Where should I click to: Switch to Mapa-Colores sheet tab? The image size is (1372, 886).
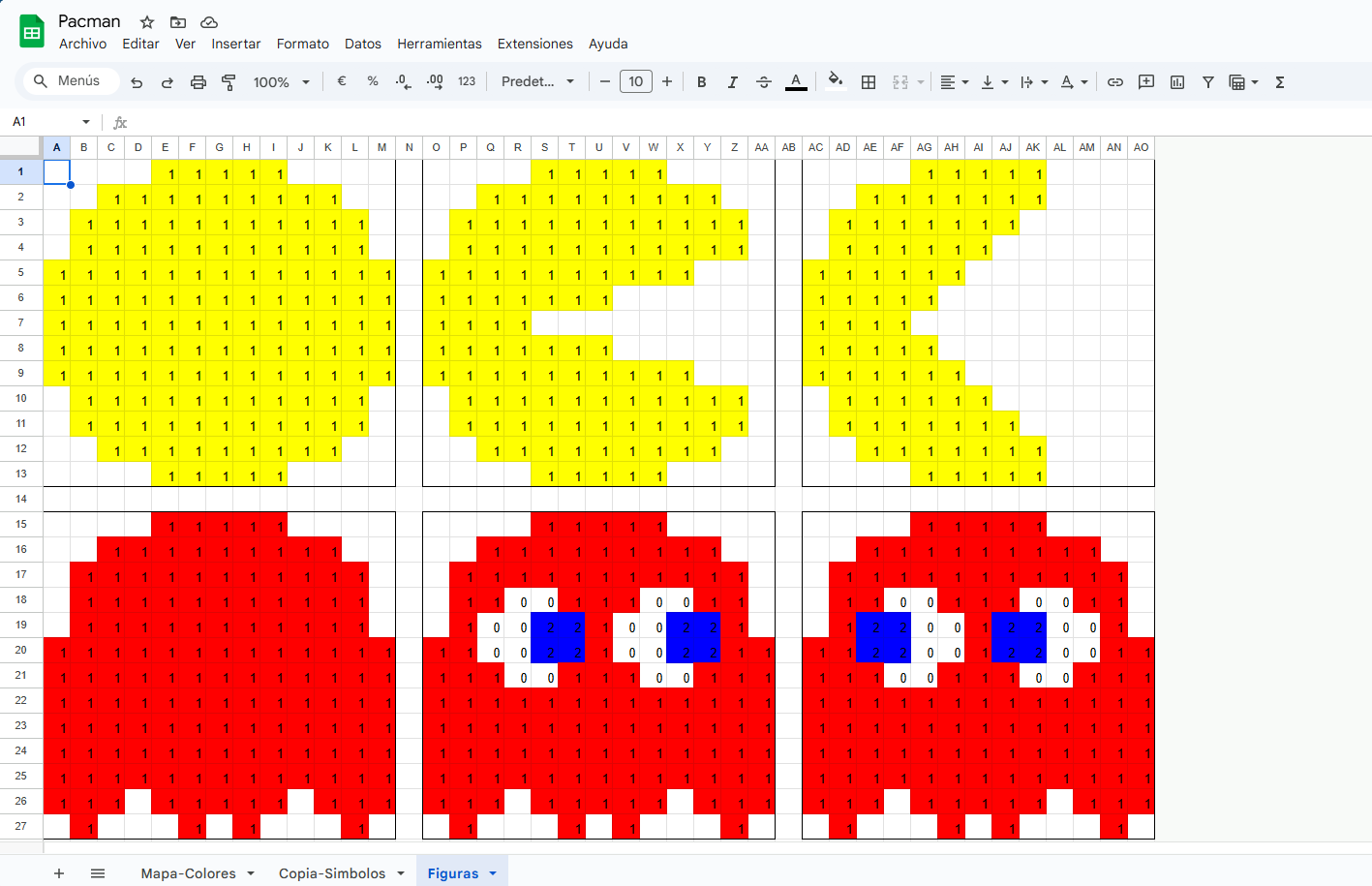189,873
